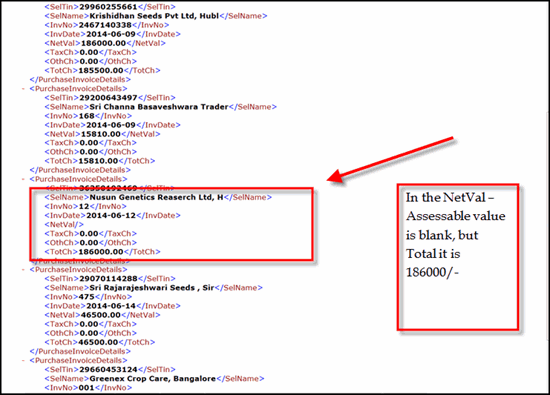
Task: Click the red annotation arrow head
Action: coord(335,176)
